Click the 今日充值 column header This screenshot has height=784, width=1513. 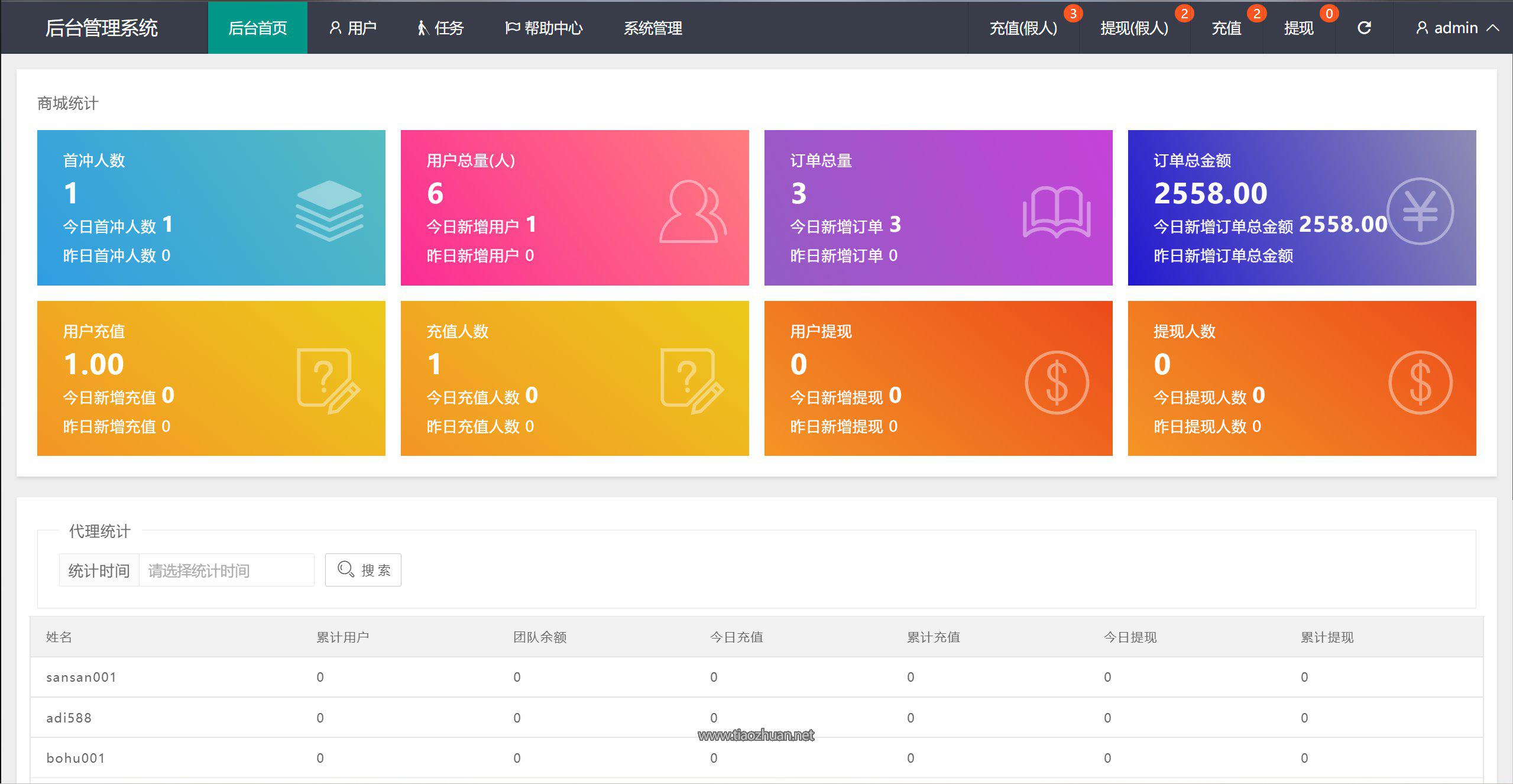[737, 637]
